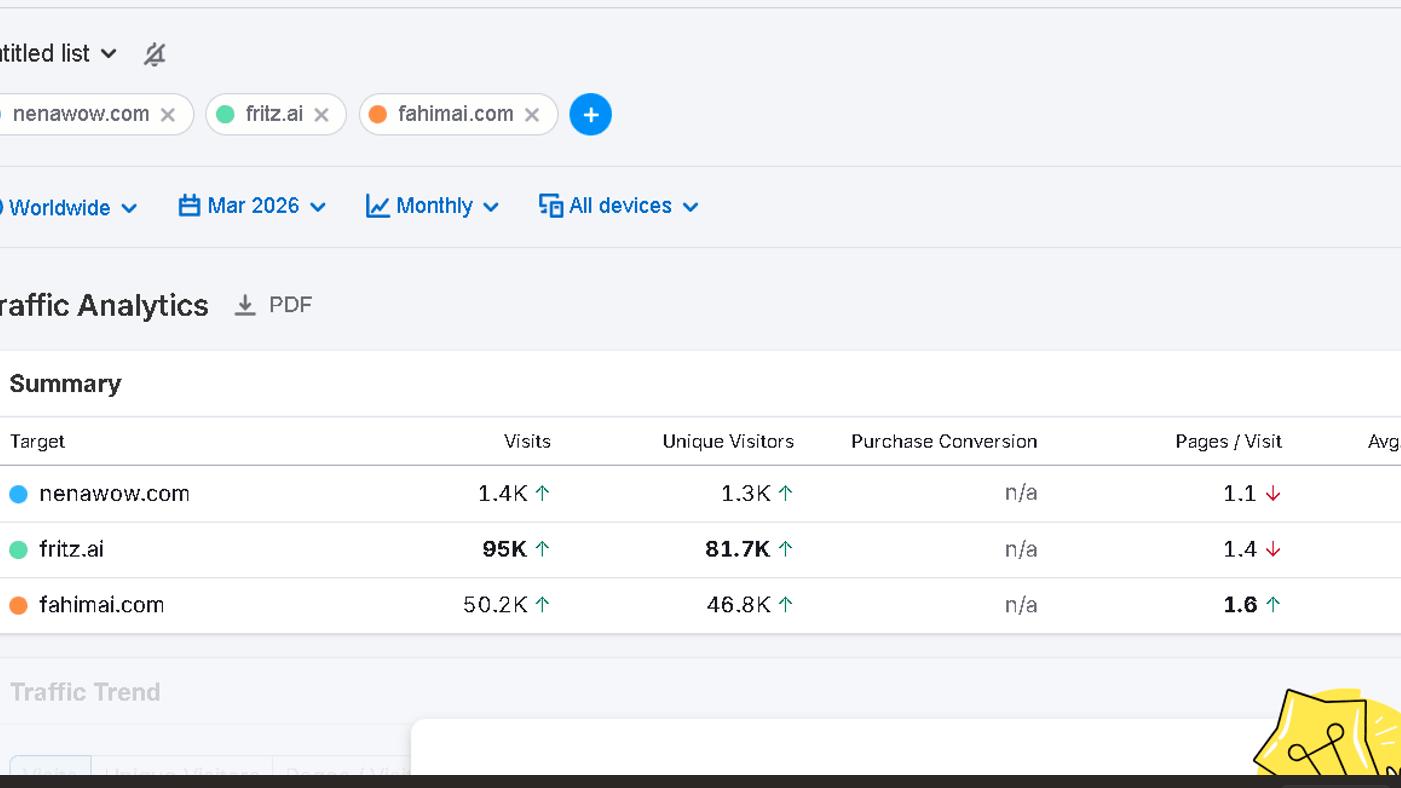This screenshot has height=788, width=1401.
Task: Click the calendar icon beside Mar 2026
Action: [x=189, y=205]
